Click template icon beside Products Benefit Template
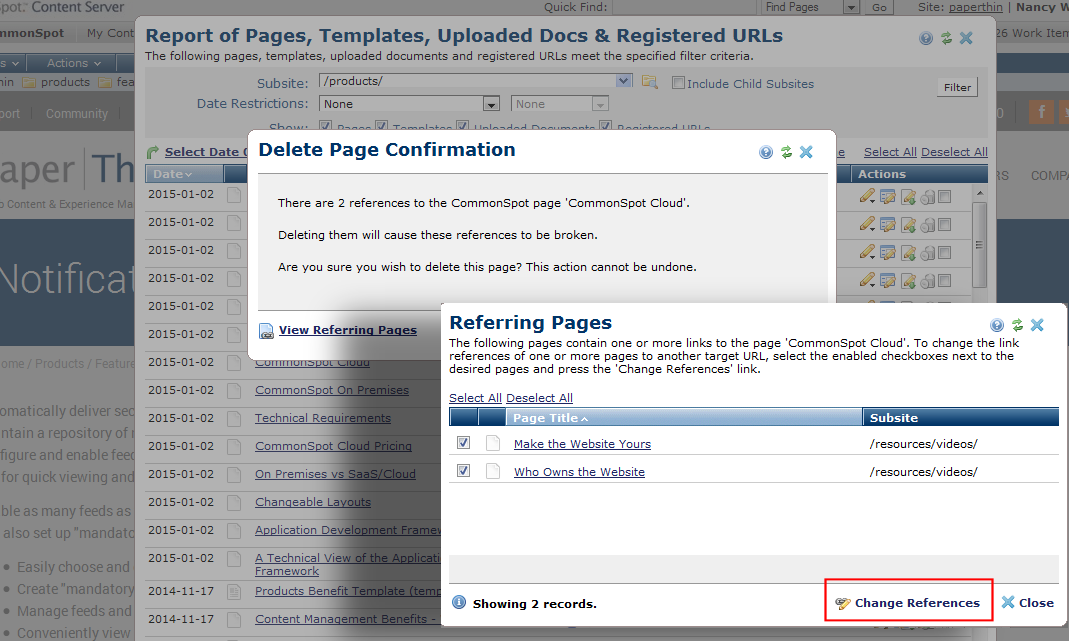The width and height of the screenshot is (1069, 641). pos(234,591)
